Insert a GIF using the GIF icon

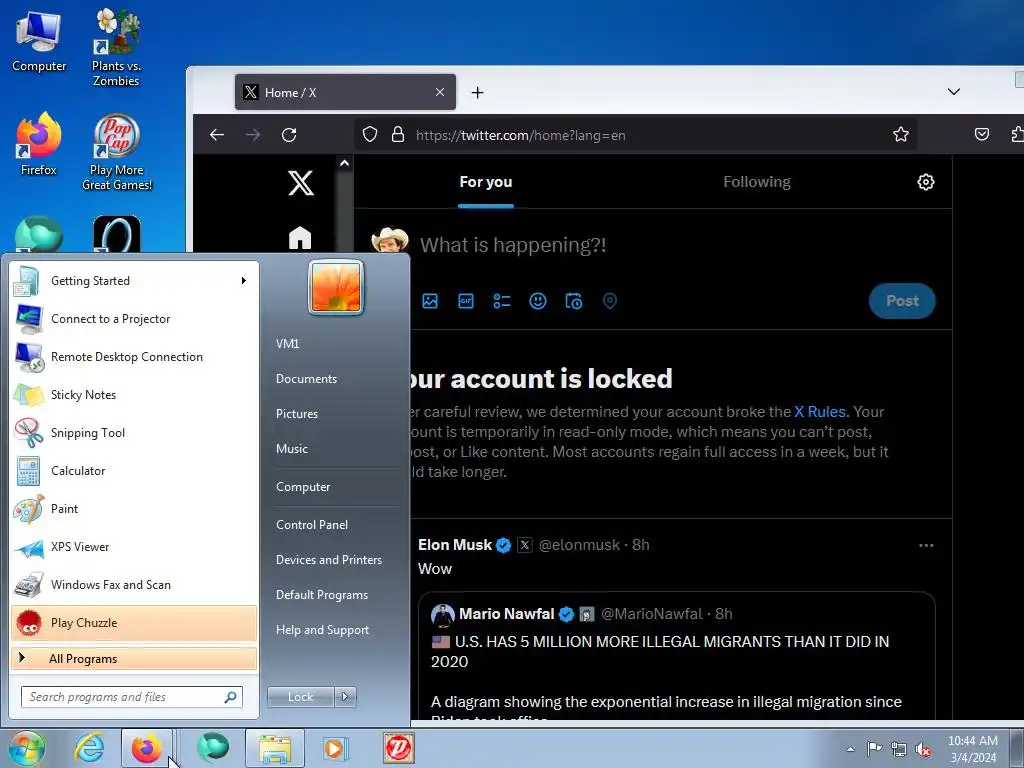pos(466,301)
